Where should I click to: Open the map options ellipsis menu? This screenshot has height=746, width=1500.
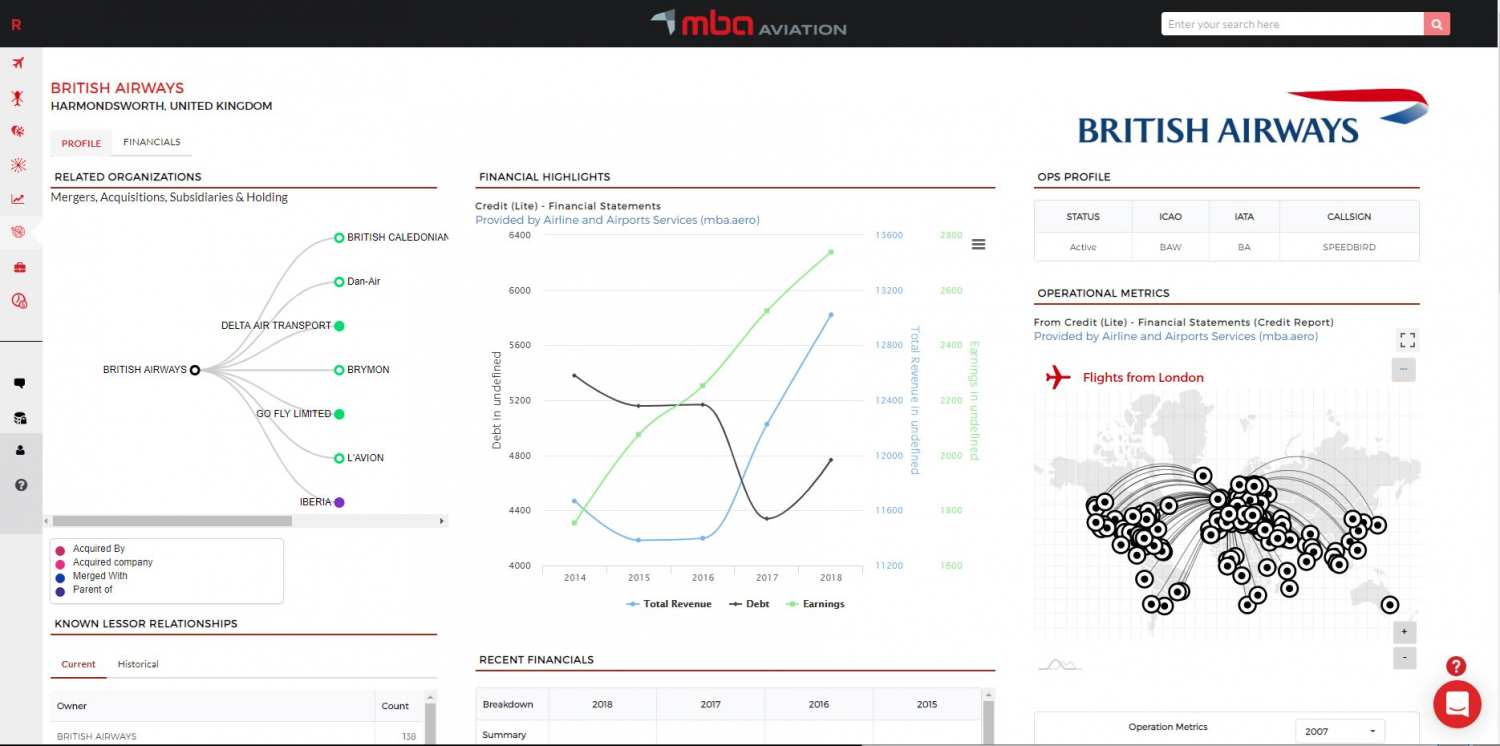[1404, 369]
